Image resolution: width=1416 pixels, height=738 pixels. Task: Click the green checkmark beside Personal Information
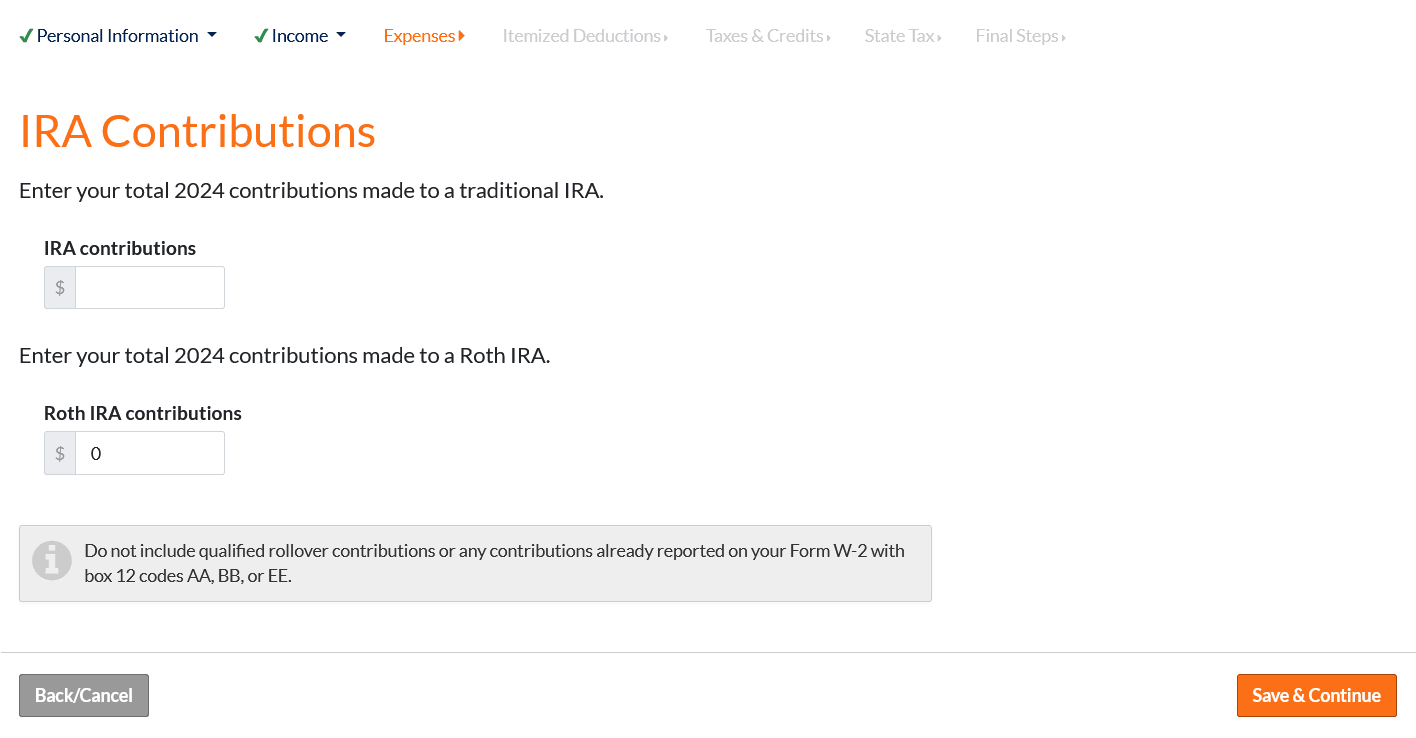pyautogui.click(x=26, y=36)
